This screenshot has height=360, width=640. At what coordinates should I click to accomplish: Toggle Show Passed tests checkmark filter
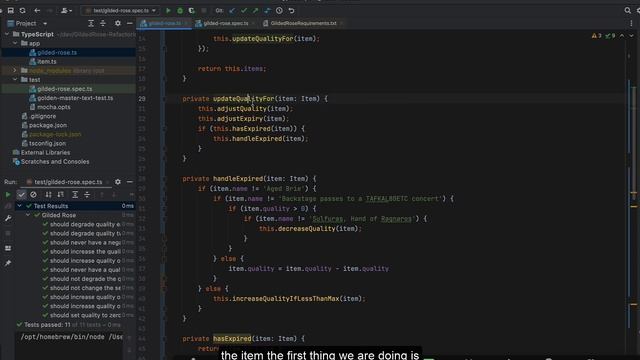(21, 195)
